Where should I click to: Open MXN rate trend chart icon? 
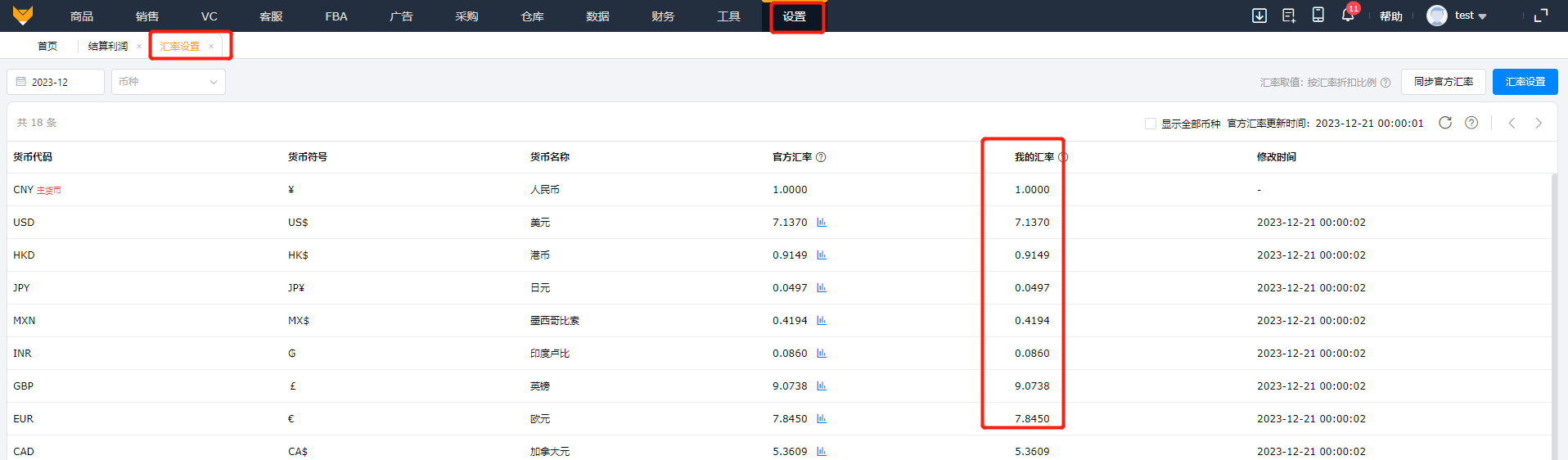(x=822, y=321)
